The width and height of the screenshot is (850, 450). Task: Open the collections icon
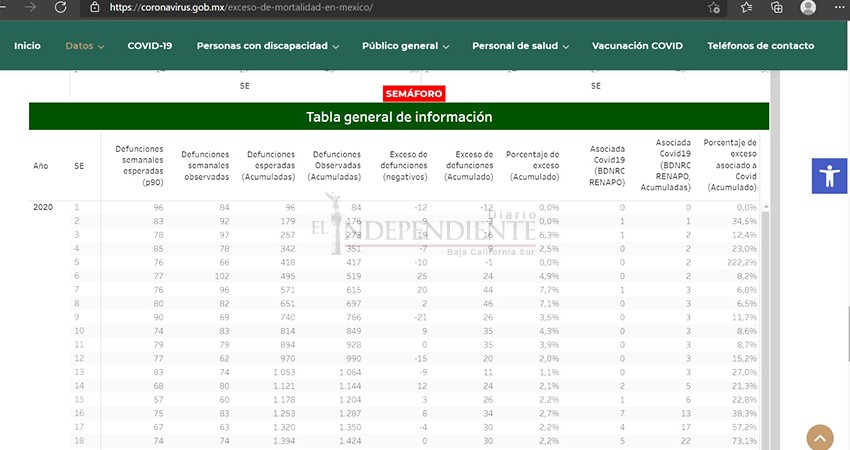point(777,7)
